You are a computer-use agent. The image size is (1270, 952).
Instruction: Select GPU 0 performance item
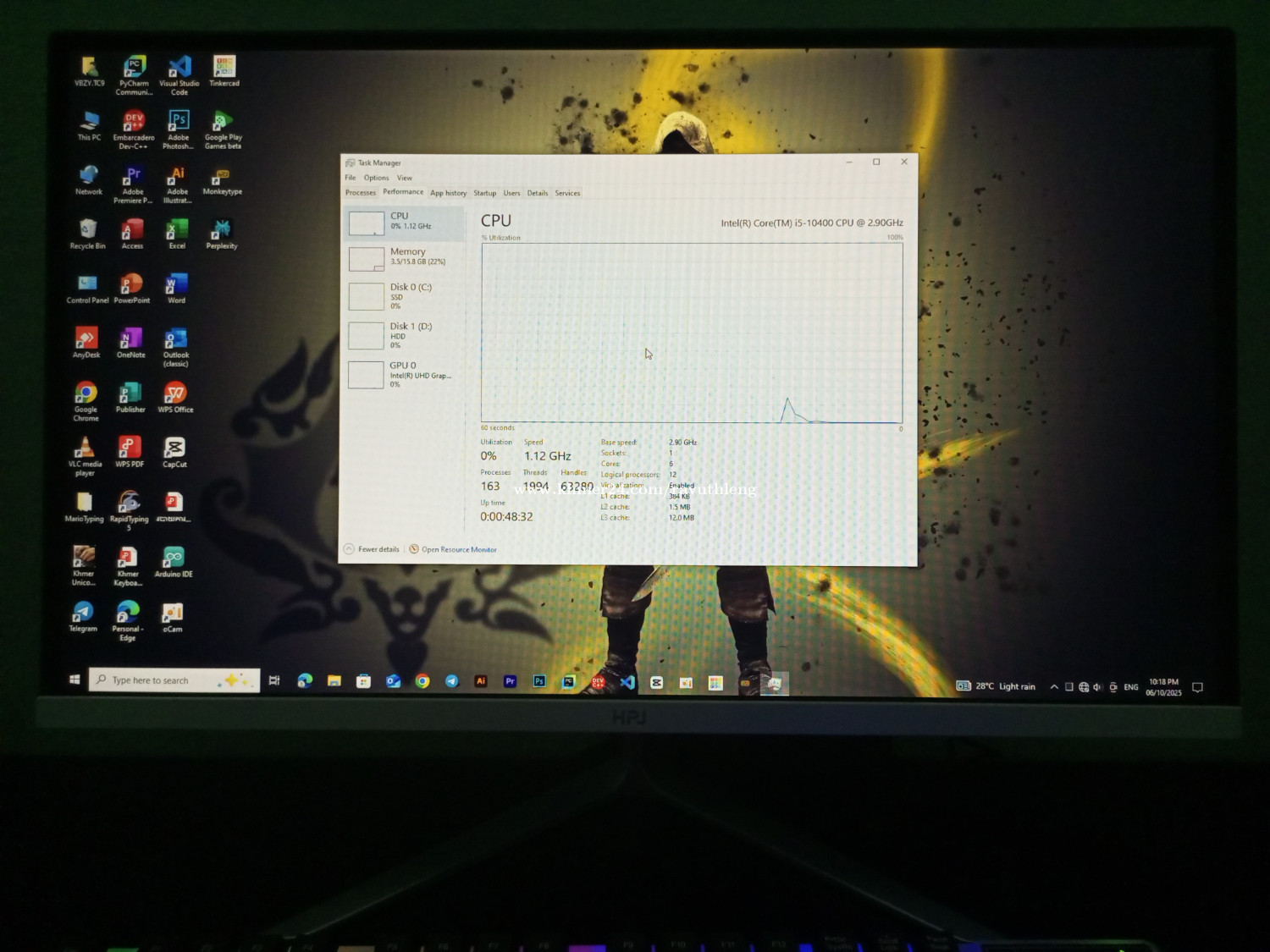coord(405,374)
